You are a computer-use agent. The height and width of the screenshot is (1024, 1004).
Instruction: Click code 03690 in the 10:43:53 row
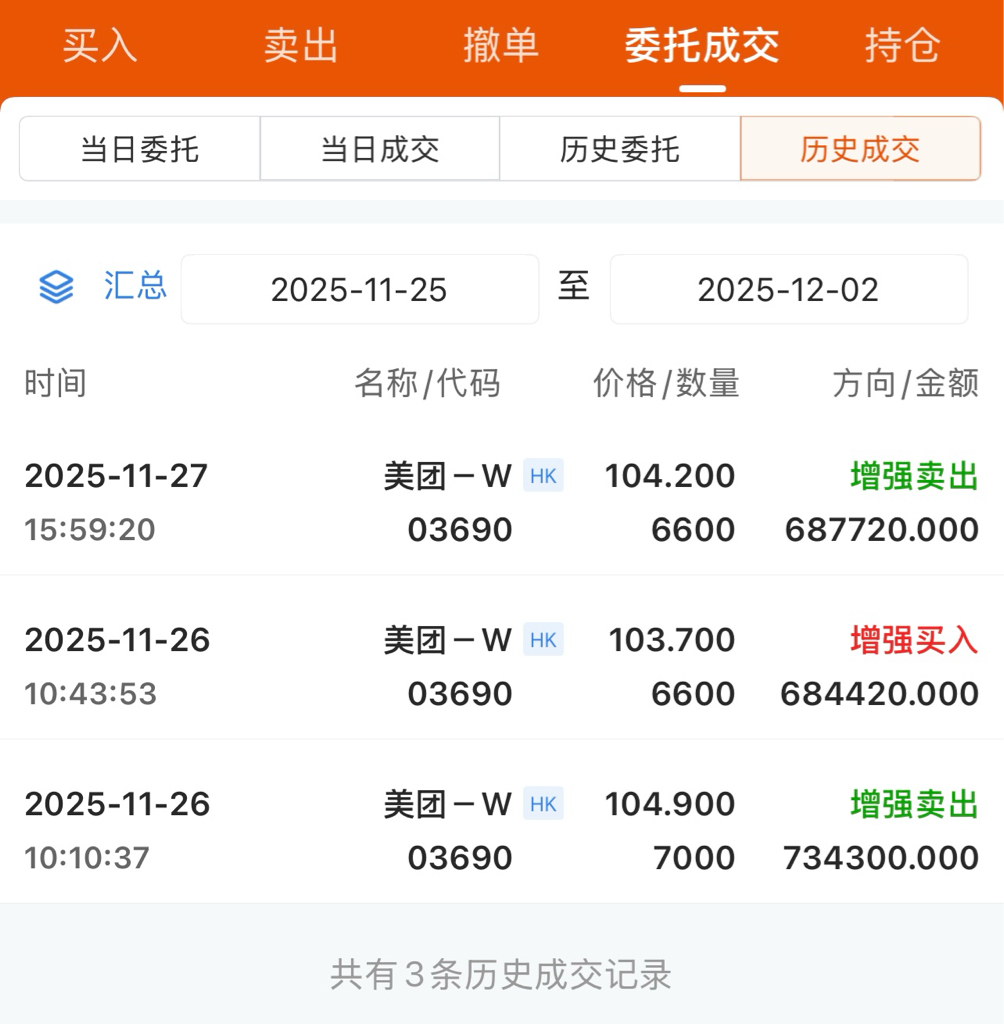click(460, 694)
